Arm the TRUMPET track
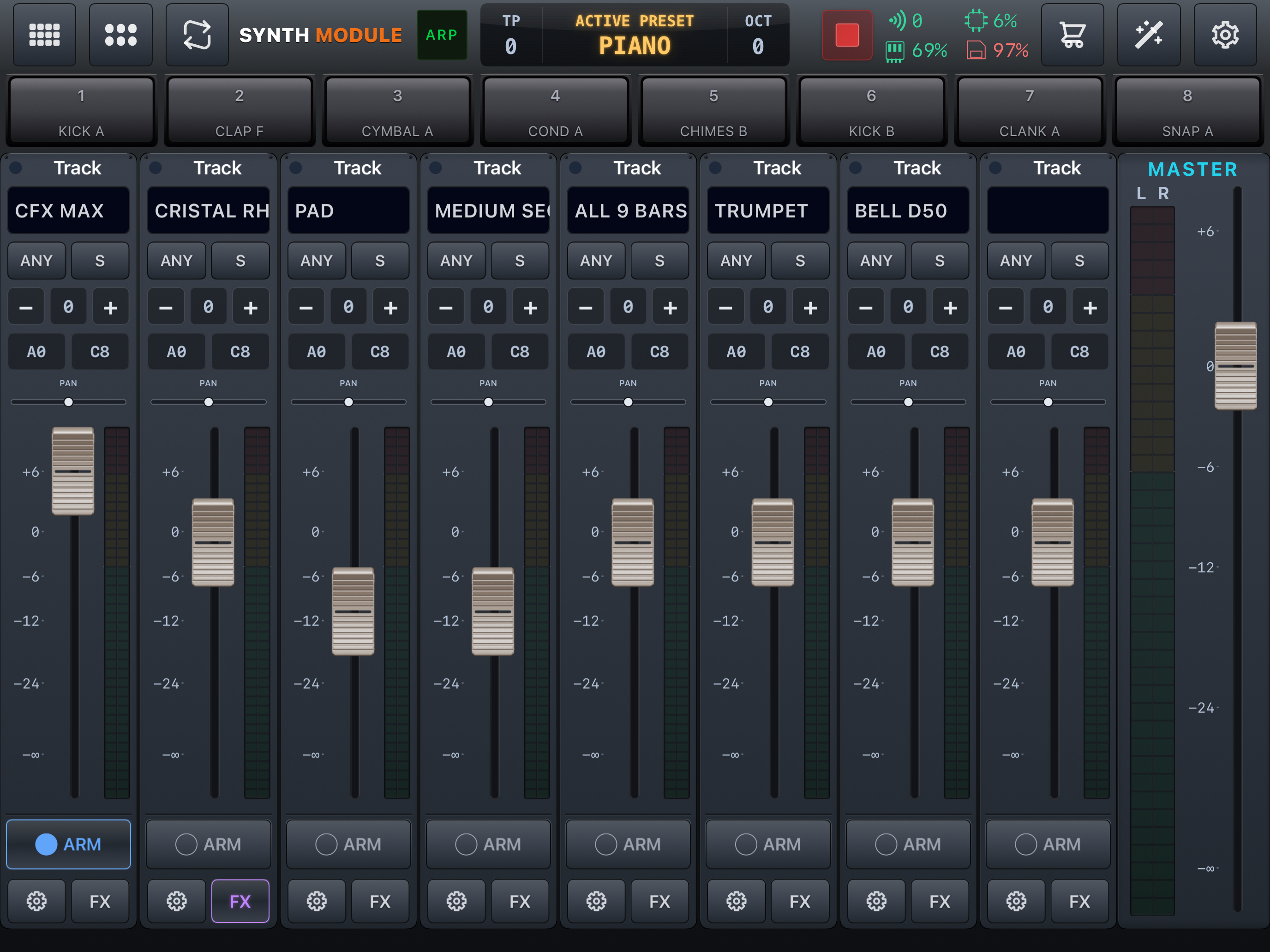 point(768,844)
